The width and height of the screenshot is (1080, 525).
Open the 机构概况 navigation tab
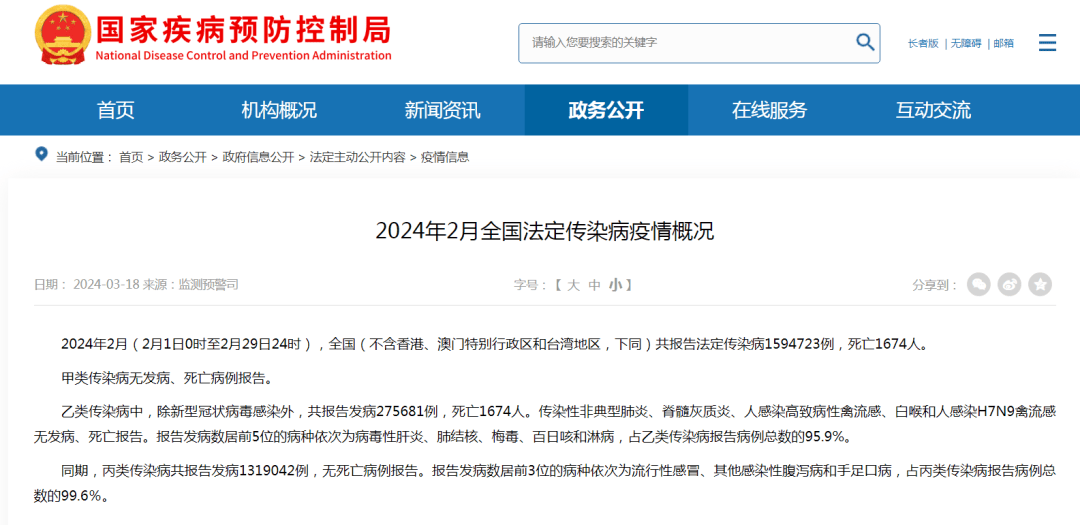point(279,110)
